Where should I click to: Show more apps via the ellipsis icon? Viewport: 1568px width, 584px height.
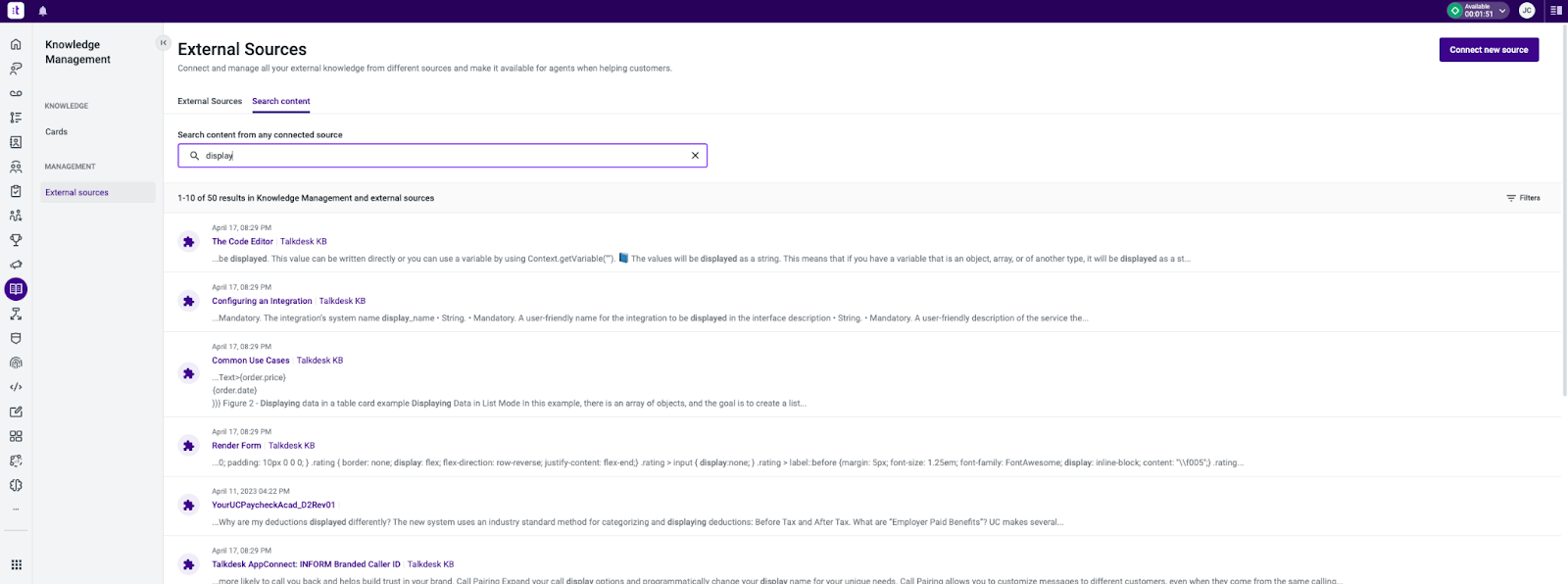point(16,509)
